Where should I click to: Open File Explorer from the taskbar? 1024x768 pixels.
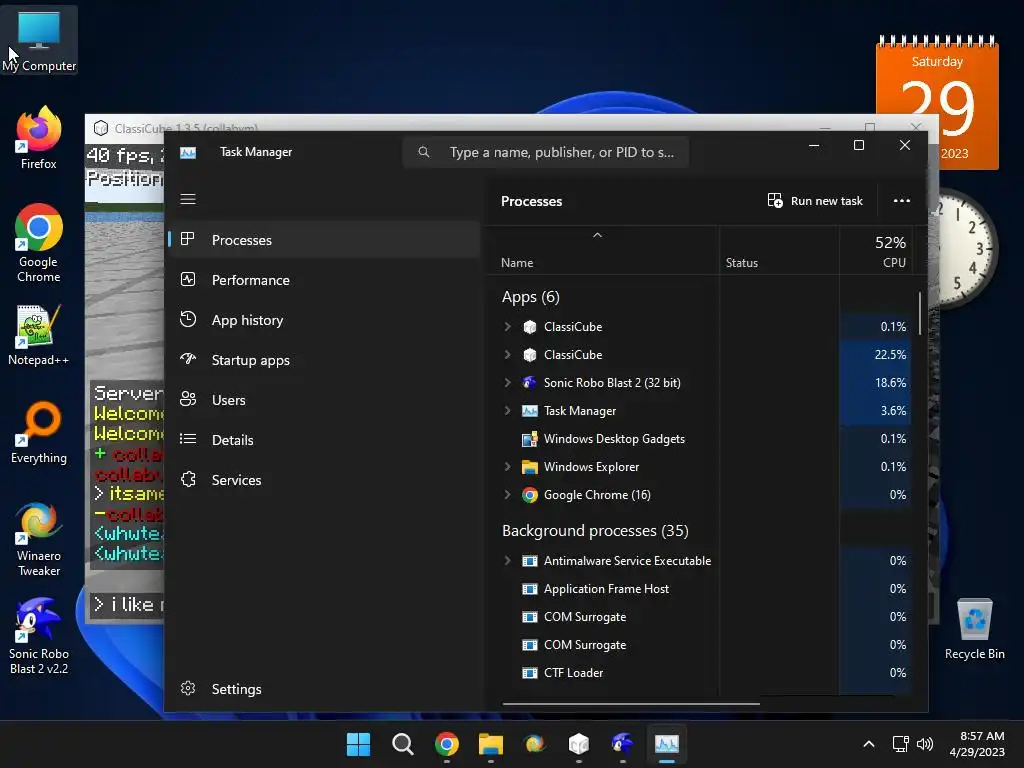coord(490,744)
